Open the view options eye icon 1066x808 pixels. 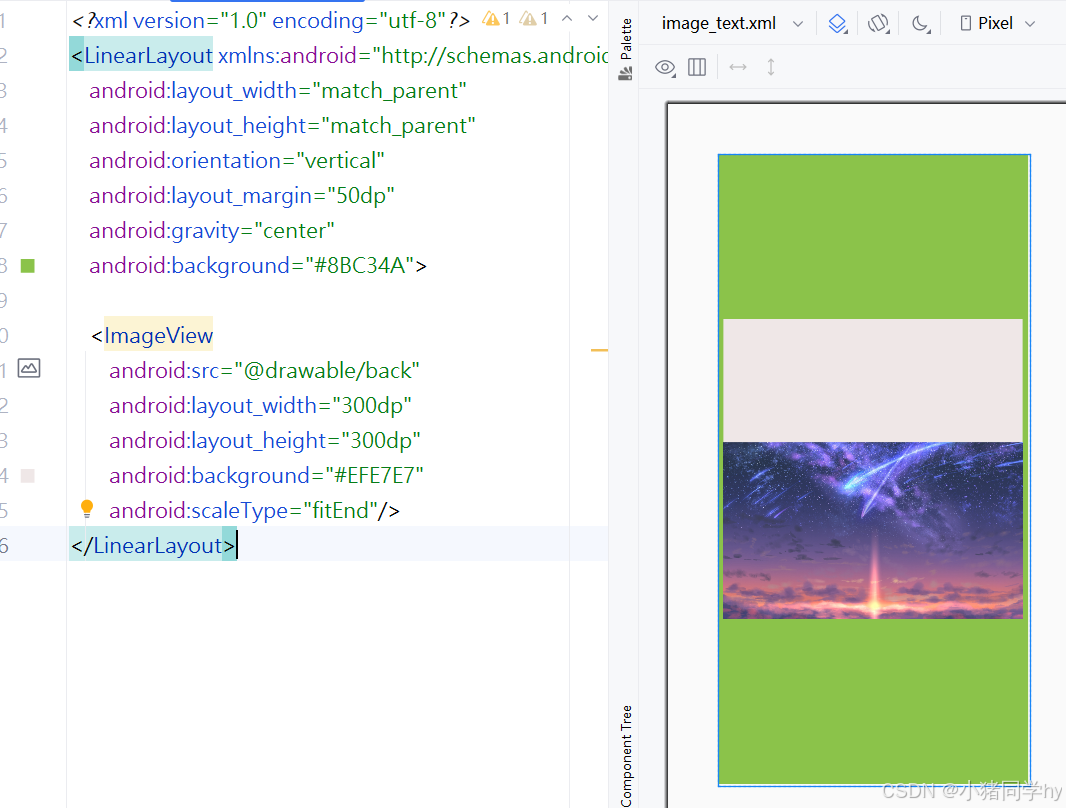point(666,67)
